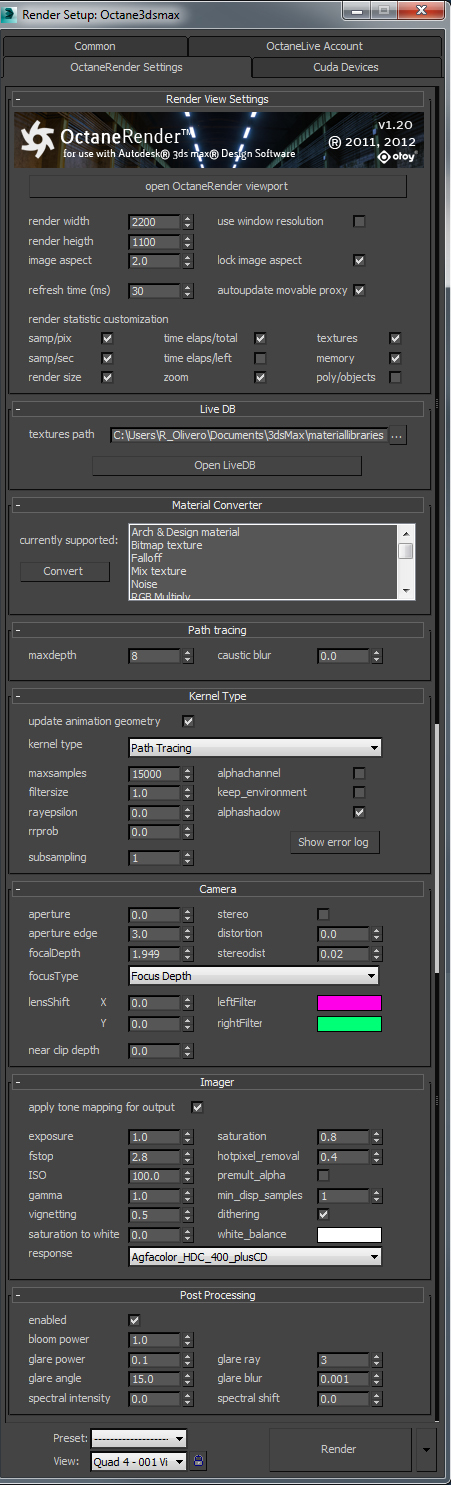451x1485 pixels.
Task: Select Bitmap texture in supported list
Action: point(167,545)
